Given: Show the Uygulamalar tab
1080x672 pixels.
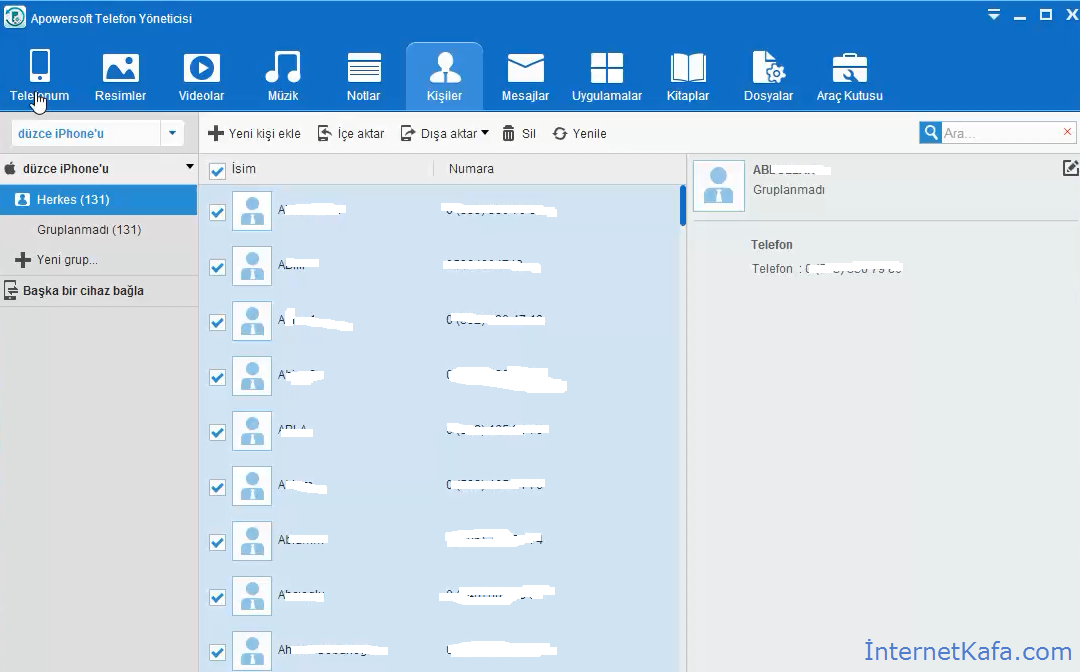Looking at the screenshot, I should click(x=607, y=76).
